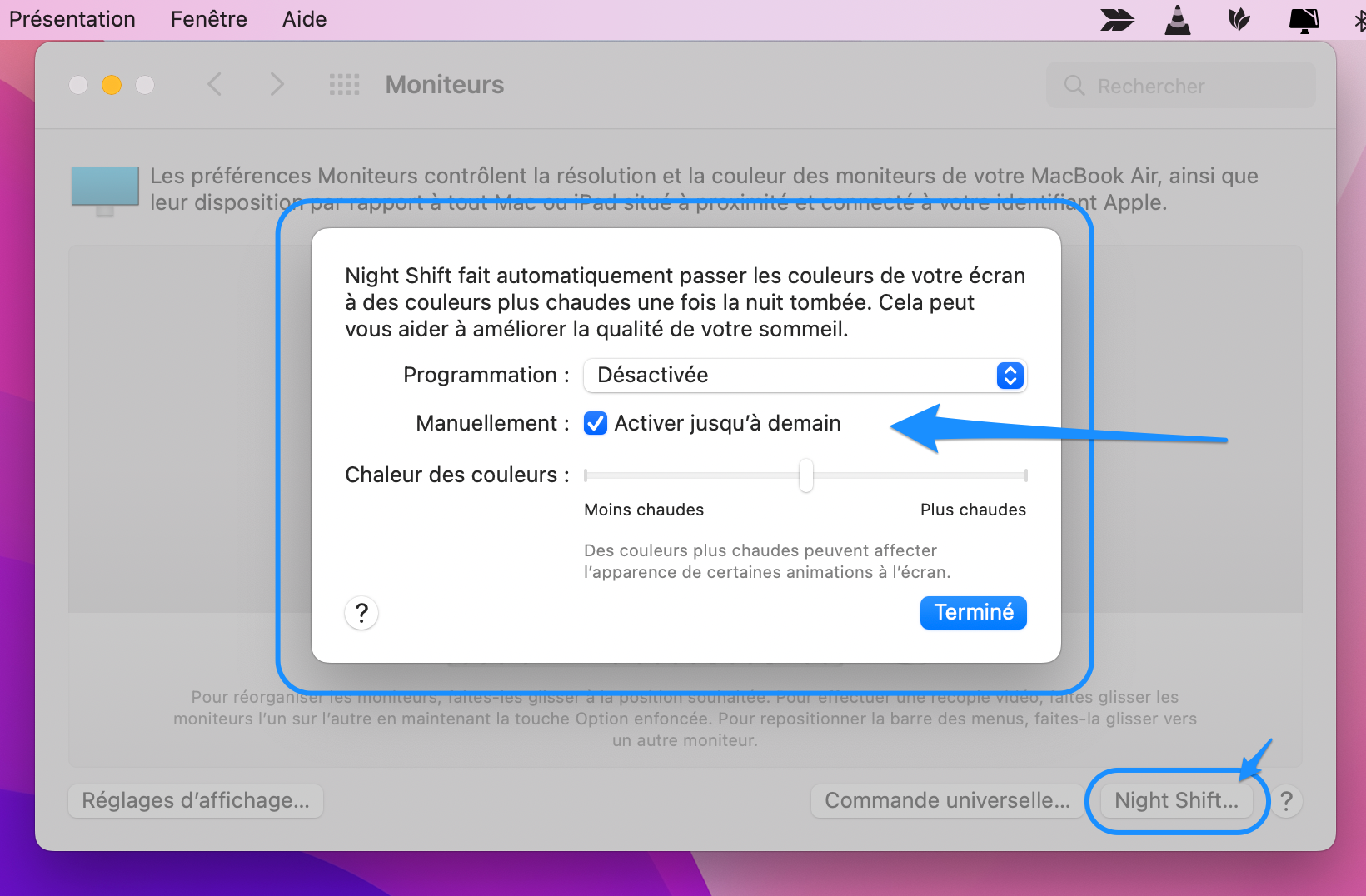Click the Rechercher search field
Screen dimensions: 1366x896
point(1180,85)
